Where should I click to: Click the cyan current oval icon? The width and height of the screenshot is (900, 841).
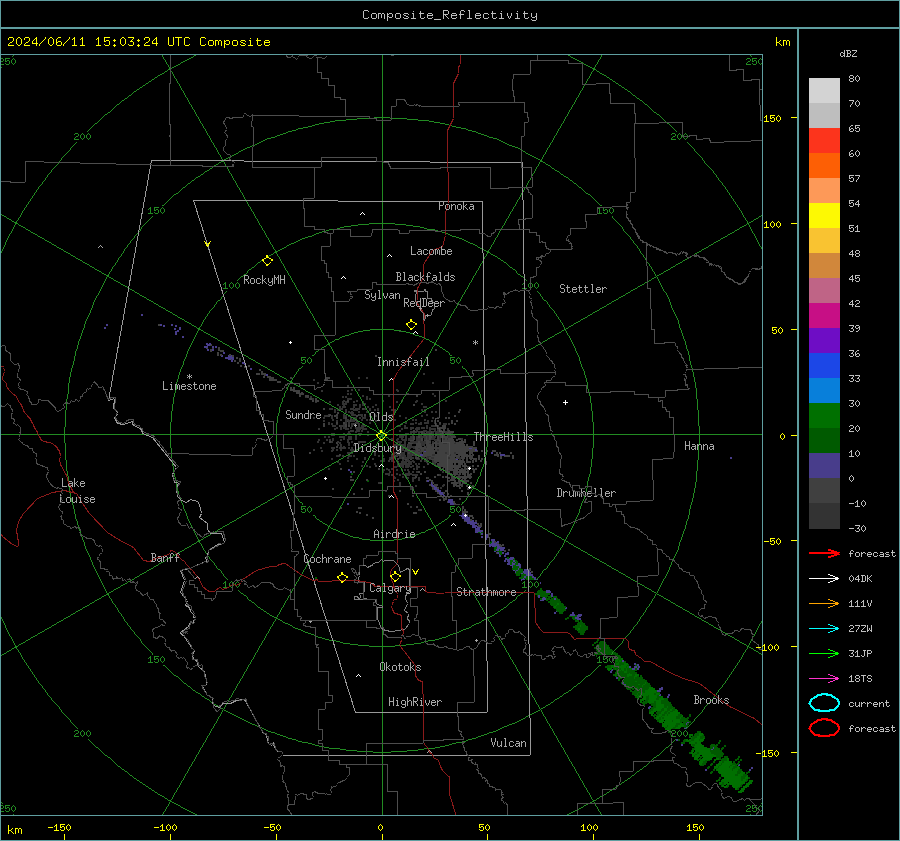[x=824, y=703]
